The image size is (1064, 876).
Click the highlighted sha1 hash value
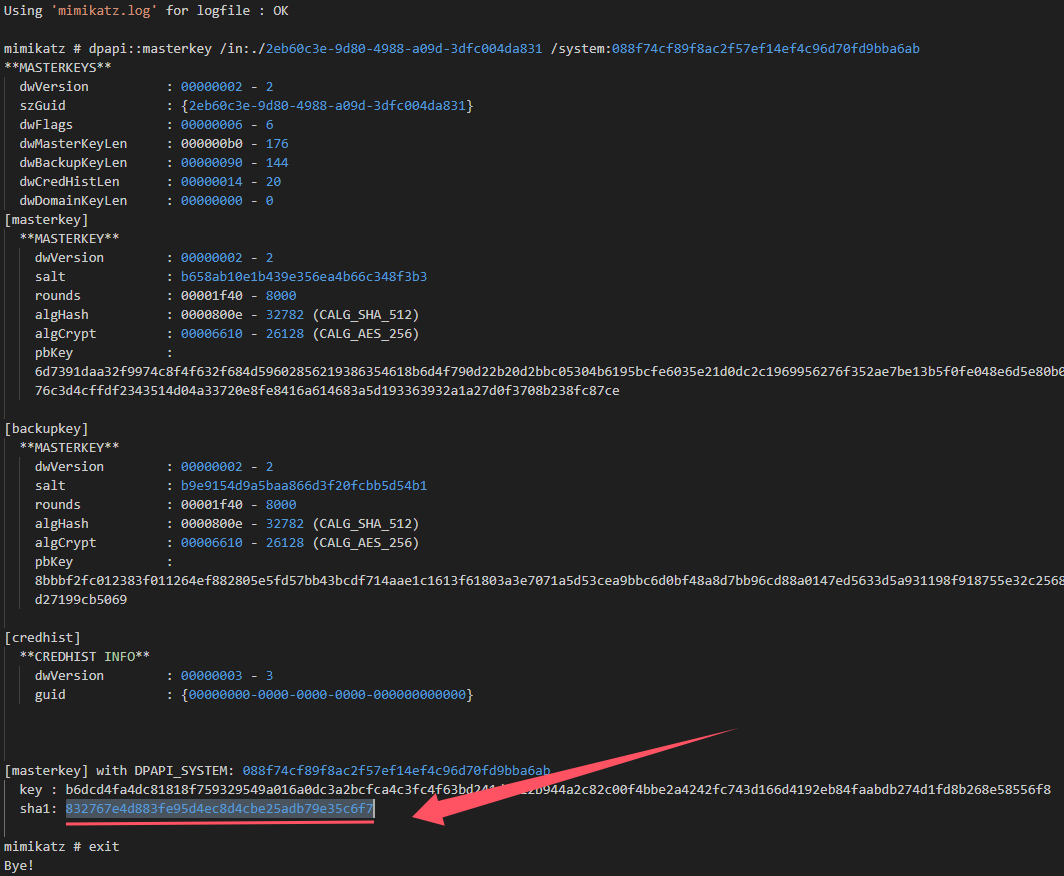tap(220, 809)
